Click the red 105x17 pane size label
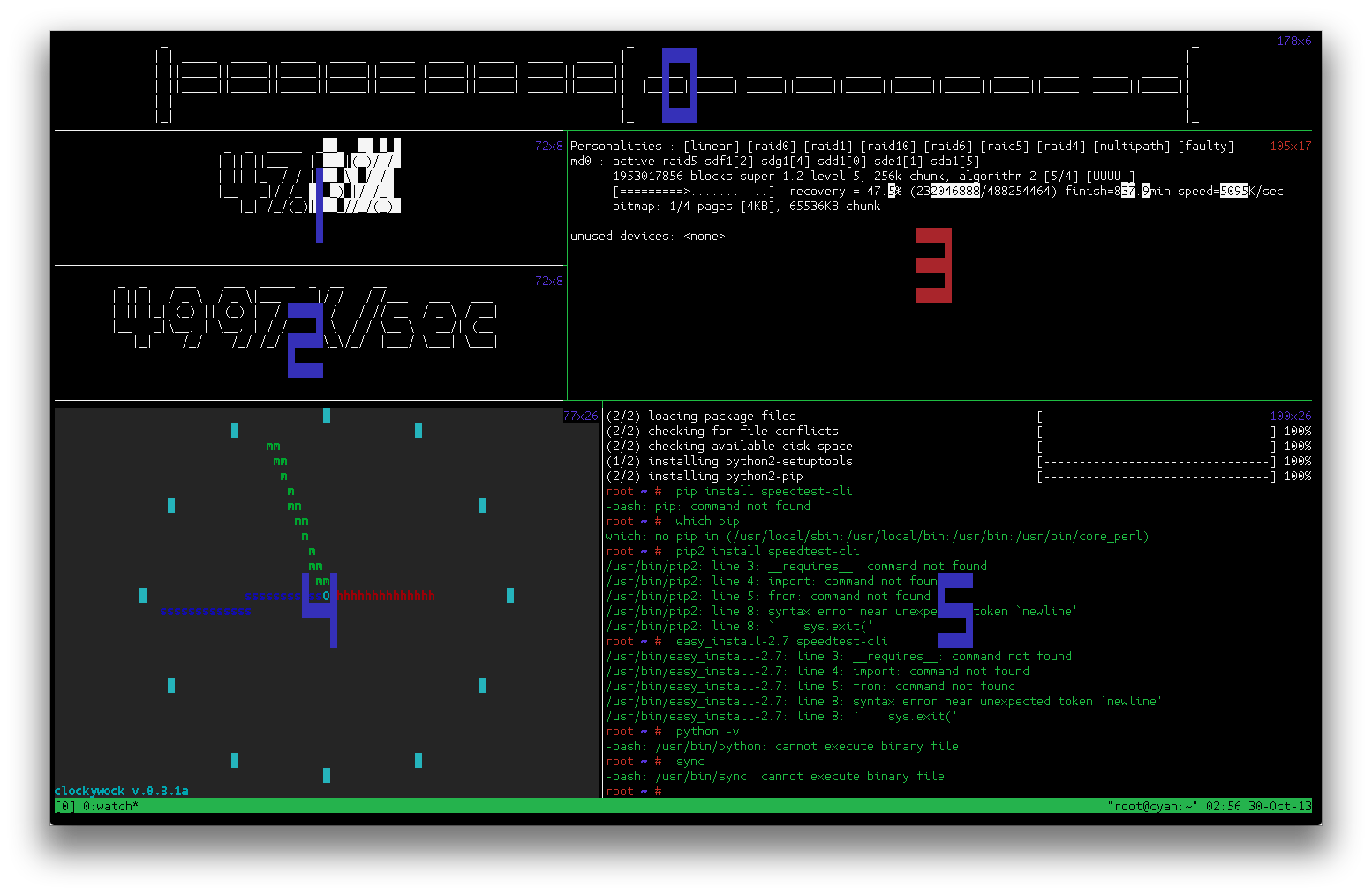Screen dimensions: 1372x895 pyautogui.click(x=1290, y=147)
